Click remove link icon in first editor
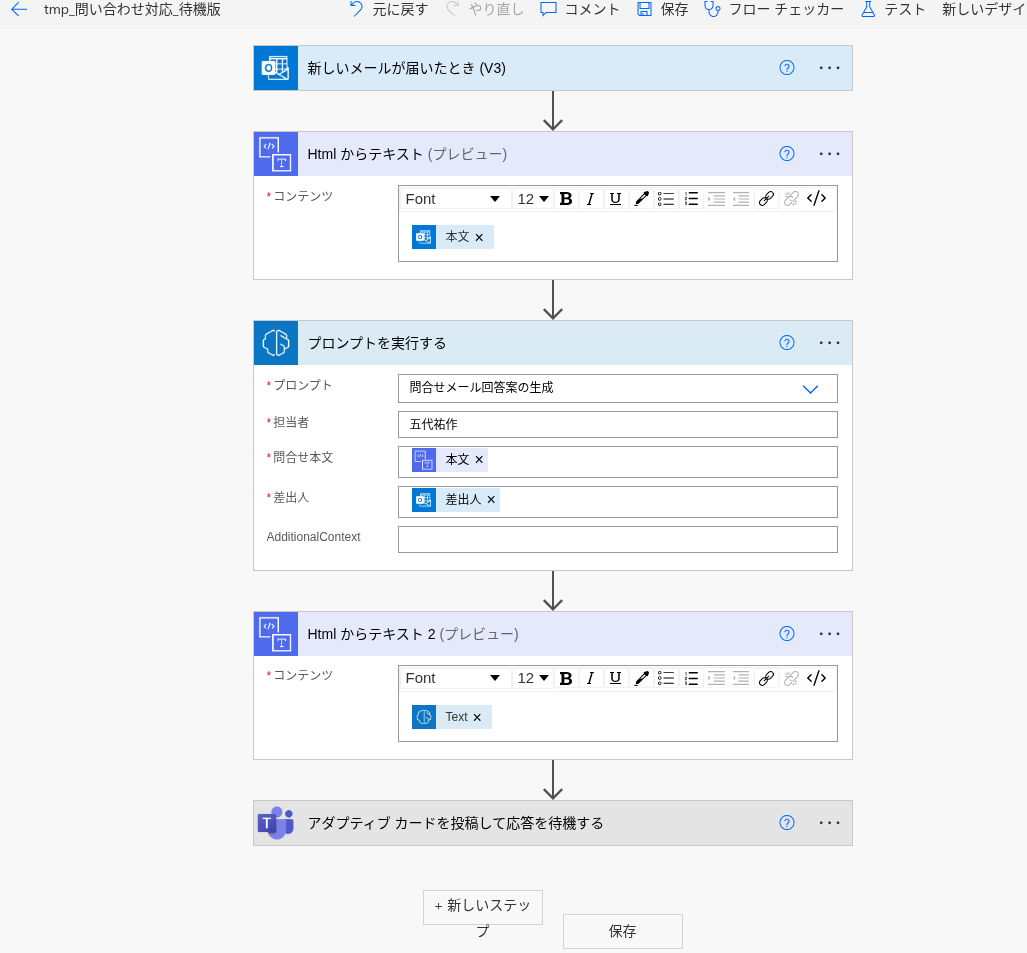The width and height of the screenshot is (1027, 953). click(x=791, y=199)
